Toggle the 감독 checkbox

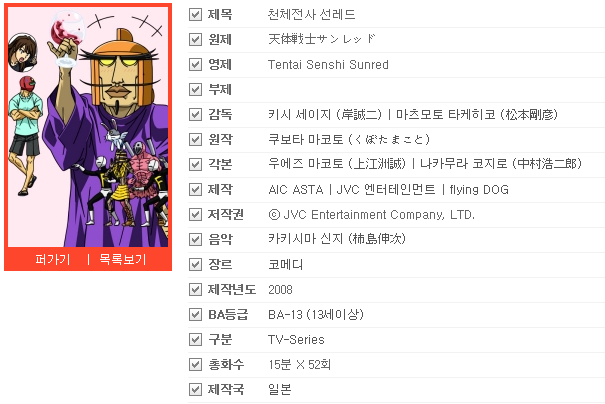tap(195, 115)
